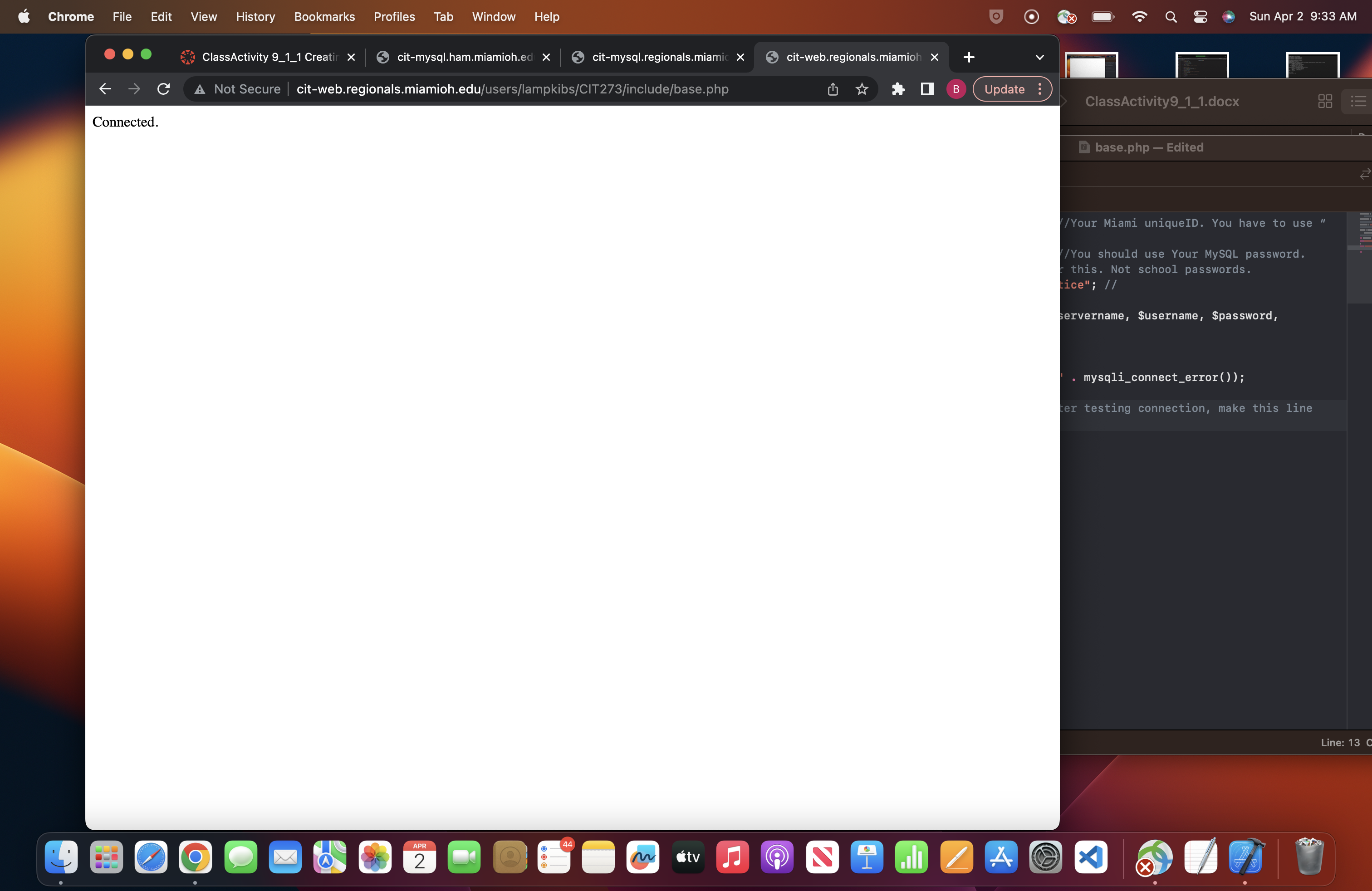Launch Safari from the Dock
Screen dimensions: 1372x891
[x=151, y=857]
